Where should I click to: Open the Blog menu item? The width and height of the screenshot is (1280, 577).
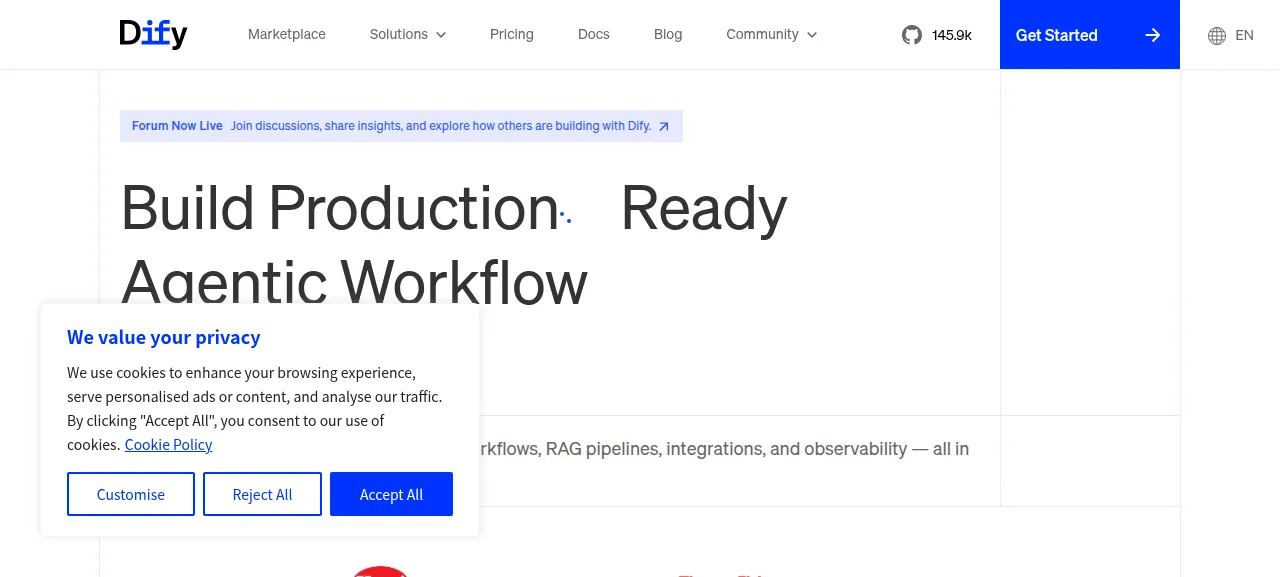coord(668,34)
